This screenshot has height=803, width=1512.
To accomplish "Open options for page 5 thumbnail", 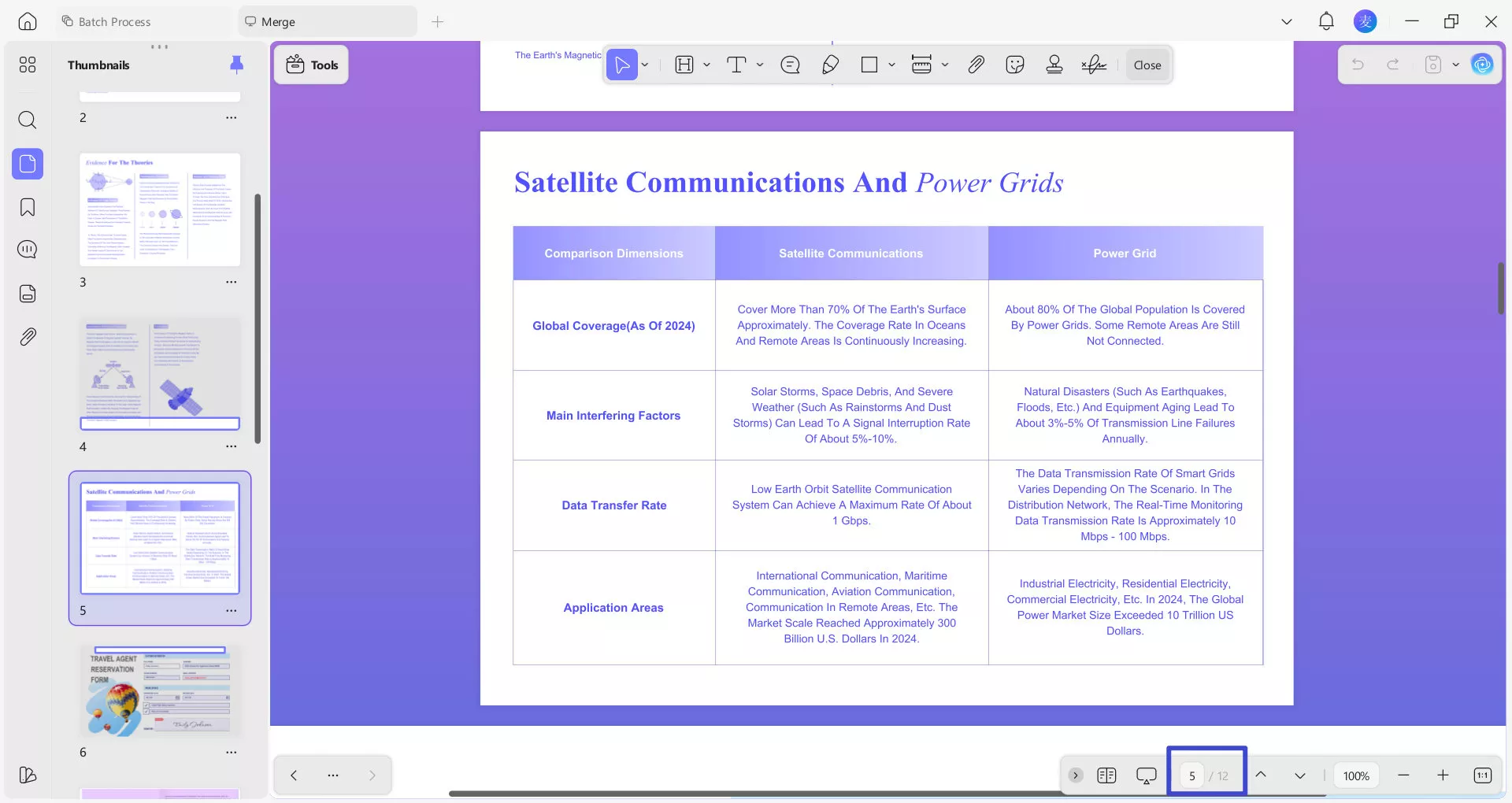I will click(231, 611).
